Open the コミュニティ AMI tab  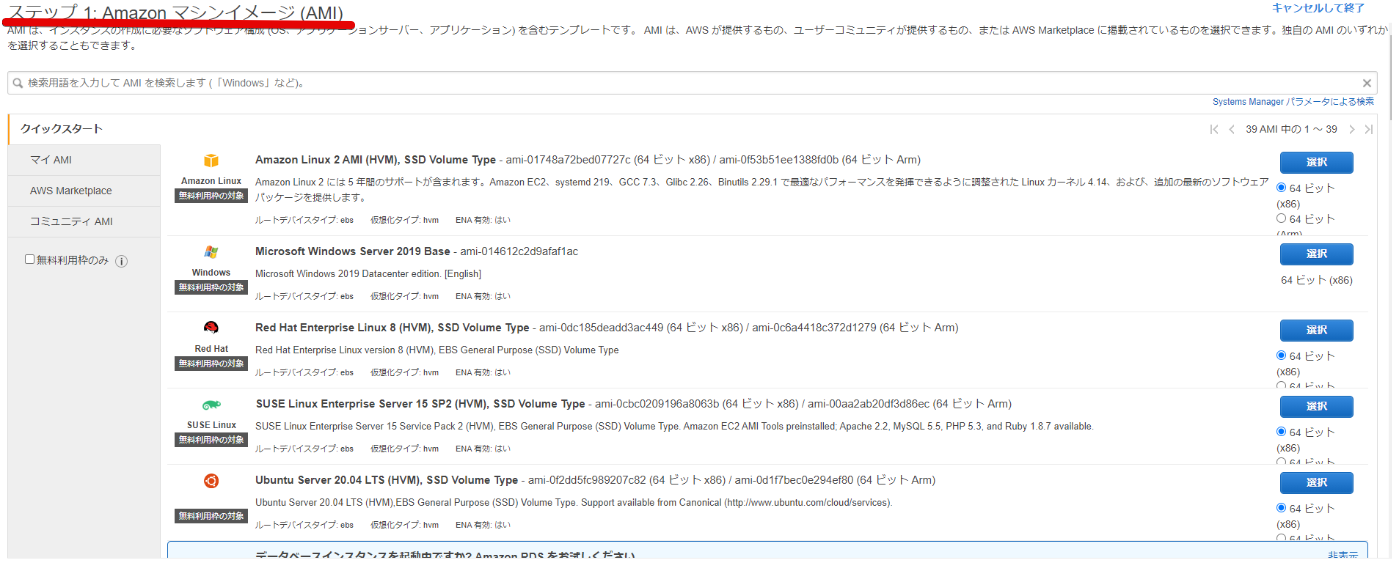click(x=84, y=222)
